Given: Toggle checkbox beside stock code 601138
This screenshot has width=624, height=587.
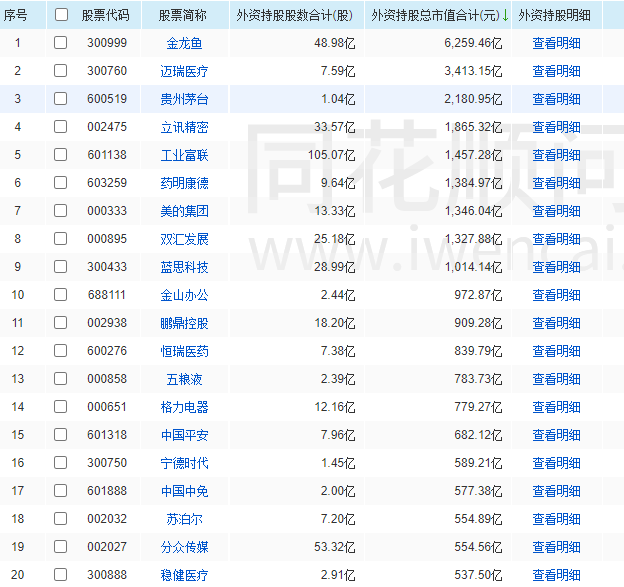Looking at the screenshot, I should pos(61,155).
